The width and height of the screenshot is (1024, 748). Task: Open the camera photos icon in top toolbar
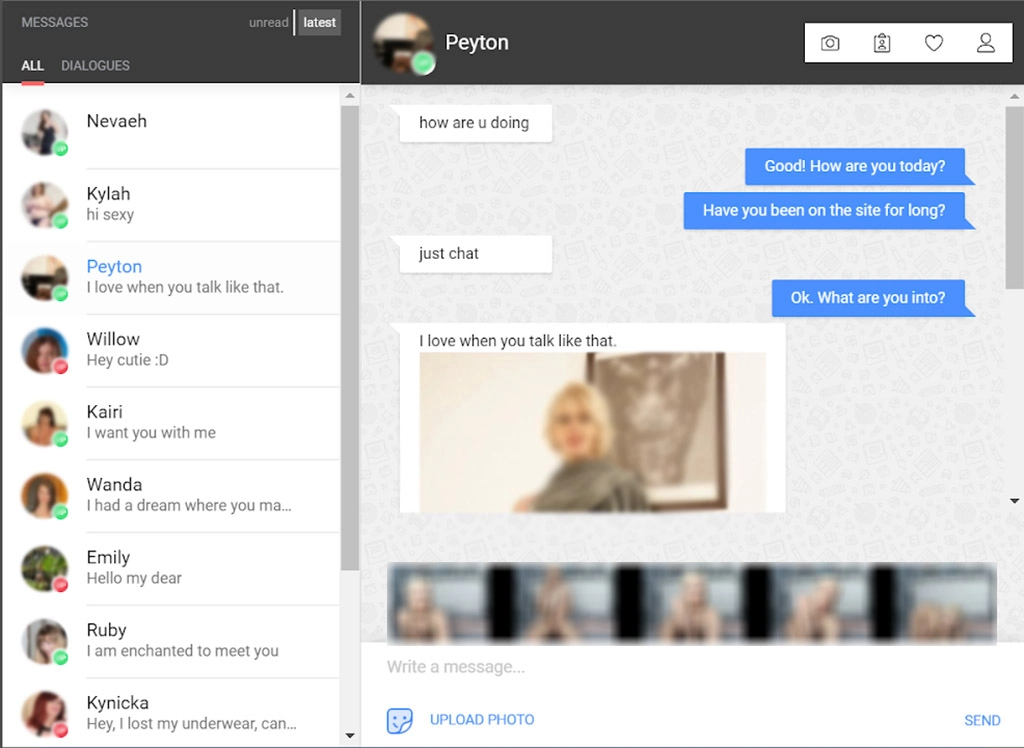(x=830, y=43)
